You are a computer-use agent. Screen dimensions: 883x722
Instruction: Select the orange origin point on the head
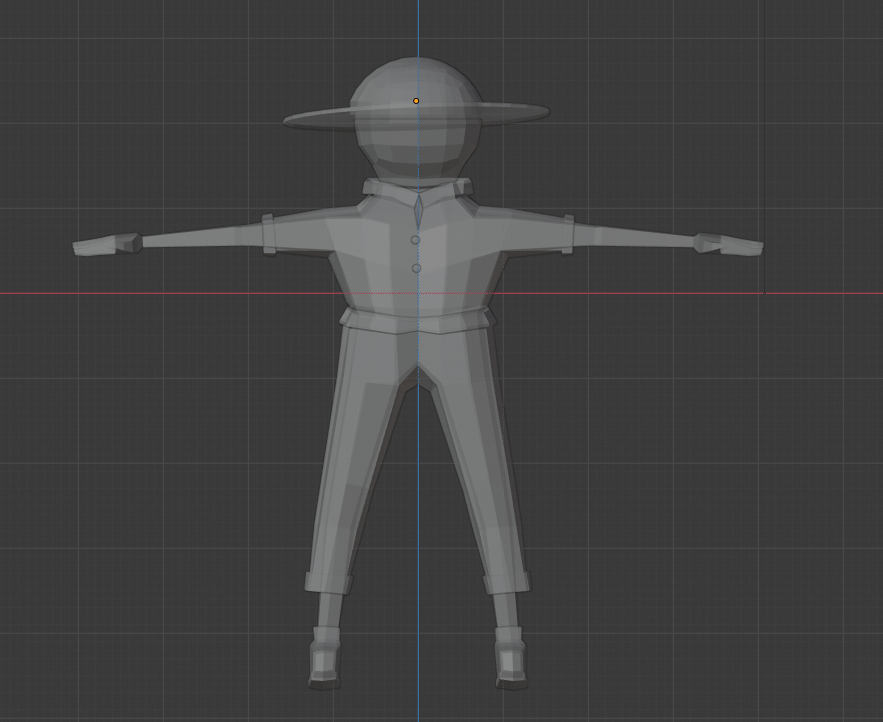coord(416,101)
